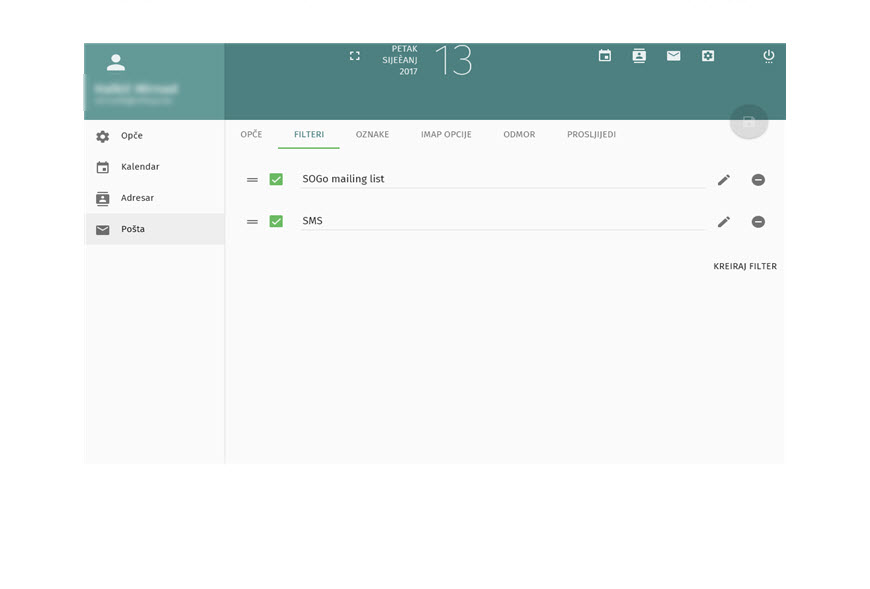Open the Preferences gear icon in the header
This screenshot has width=870, height=589.
click(x=708, y=55)
